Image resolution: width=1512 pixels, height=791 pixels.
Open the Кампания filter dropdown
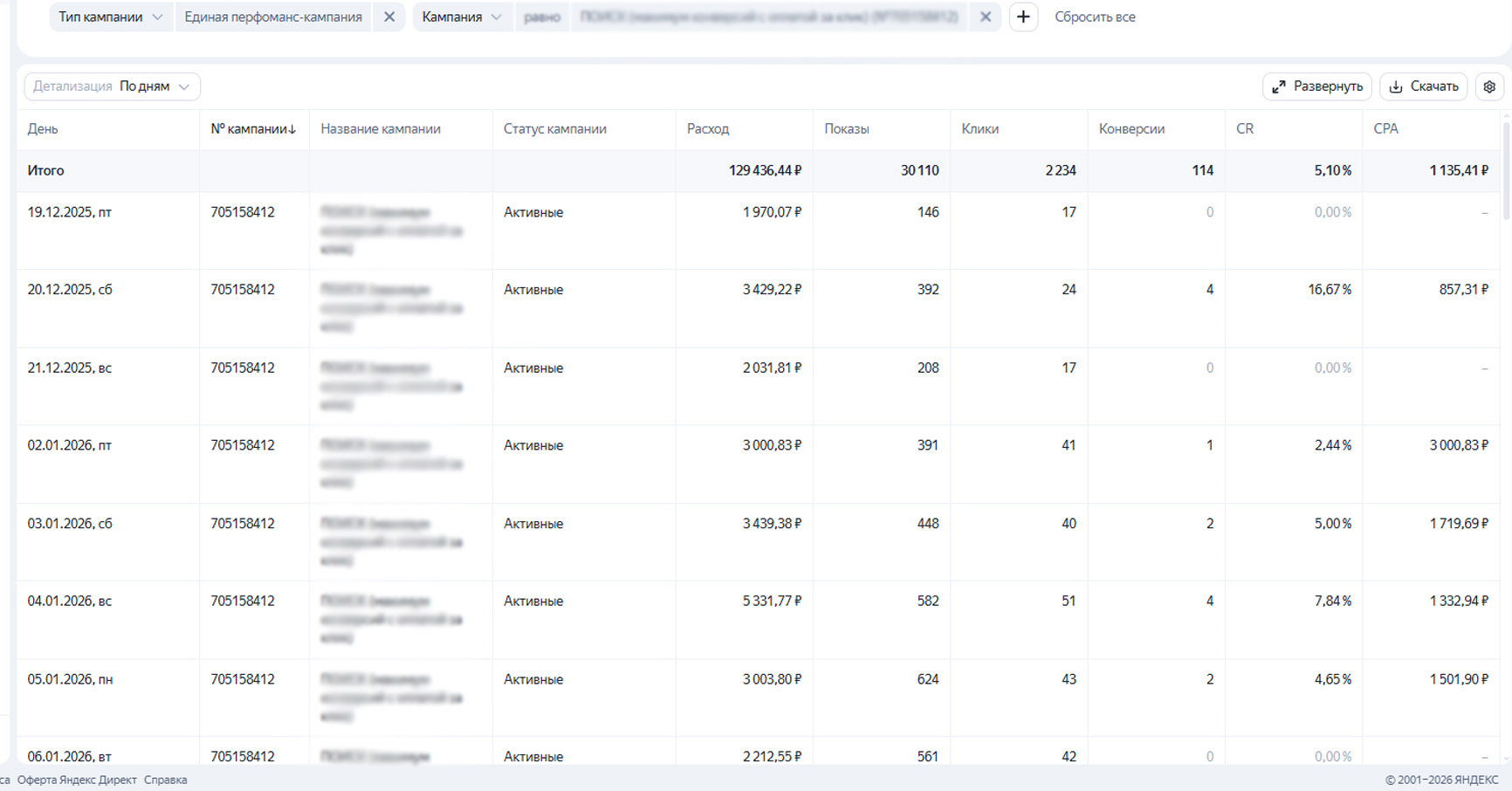(x=462, y=17)
